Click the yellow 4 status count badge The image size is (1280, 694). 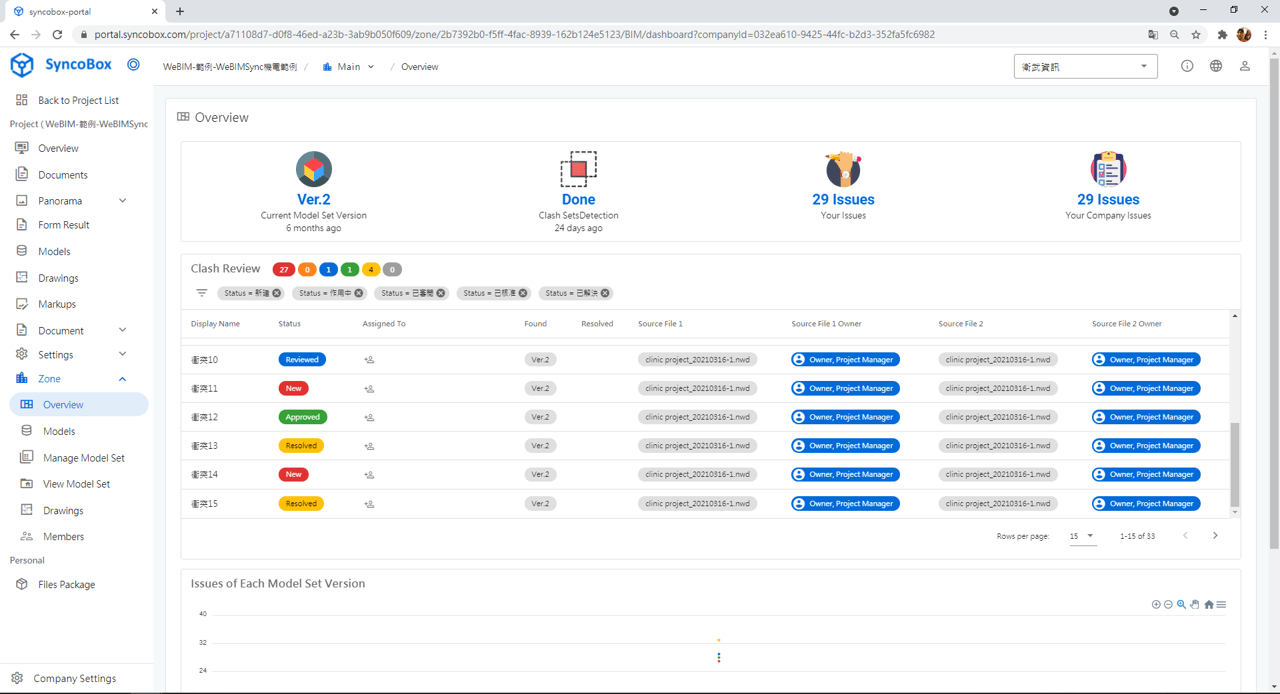[x=371, y=269]
